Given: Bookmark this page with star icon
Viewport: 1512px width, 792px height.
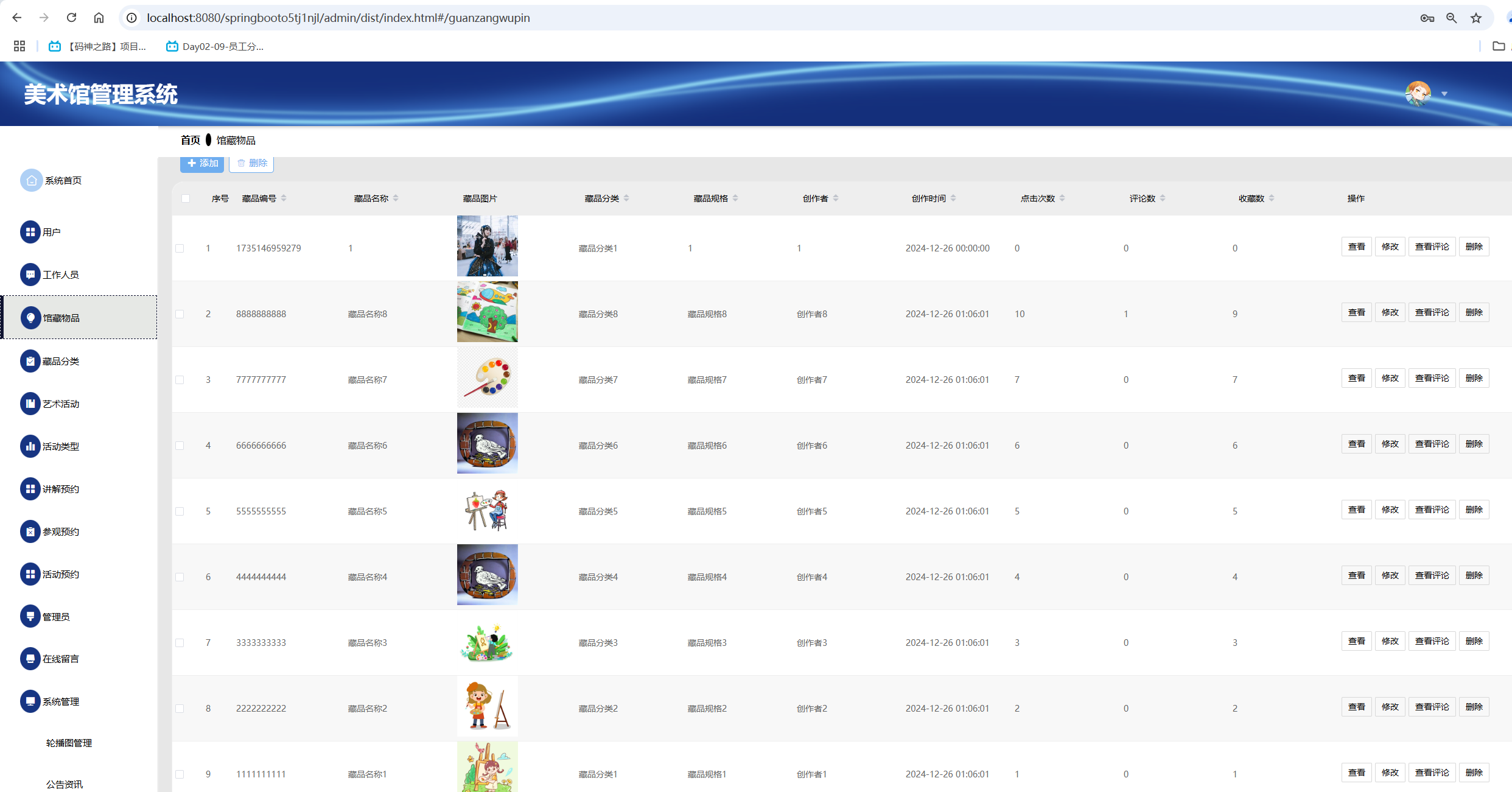Looking at the screenshot, I should pyautogui.click(x=1475, y=18).
